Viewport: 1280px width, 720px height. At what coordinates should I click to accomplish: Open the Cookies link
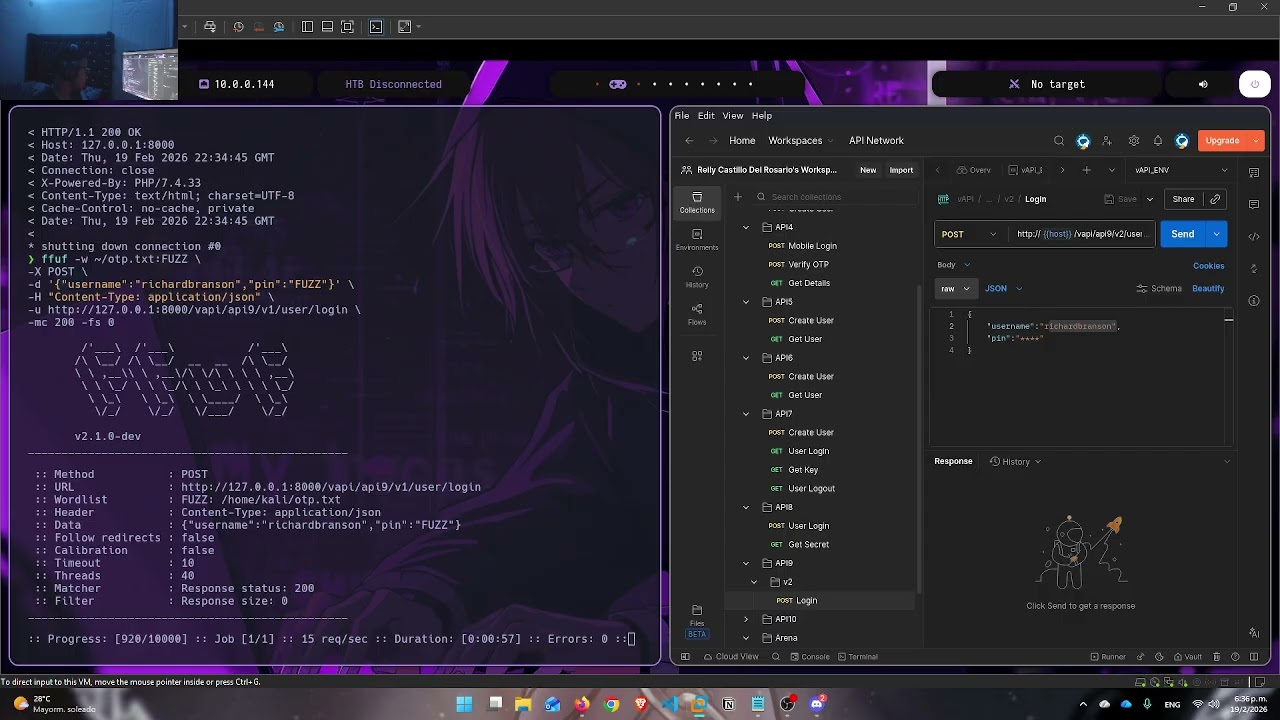coord(1208,266)
